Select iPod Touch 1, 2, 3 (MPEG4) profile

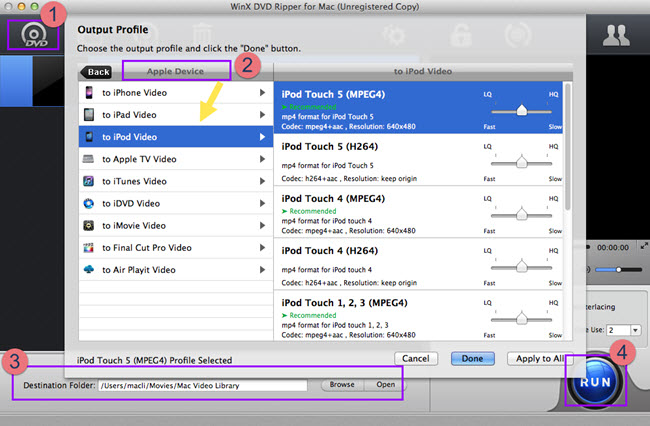click(x=418, y=315)
